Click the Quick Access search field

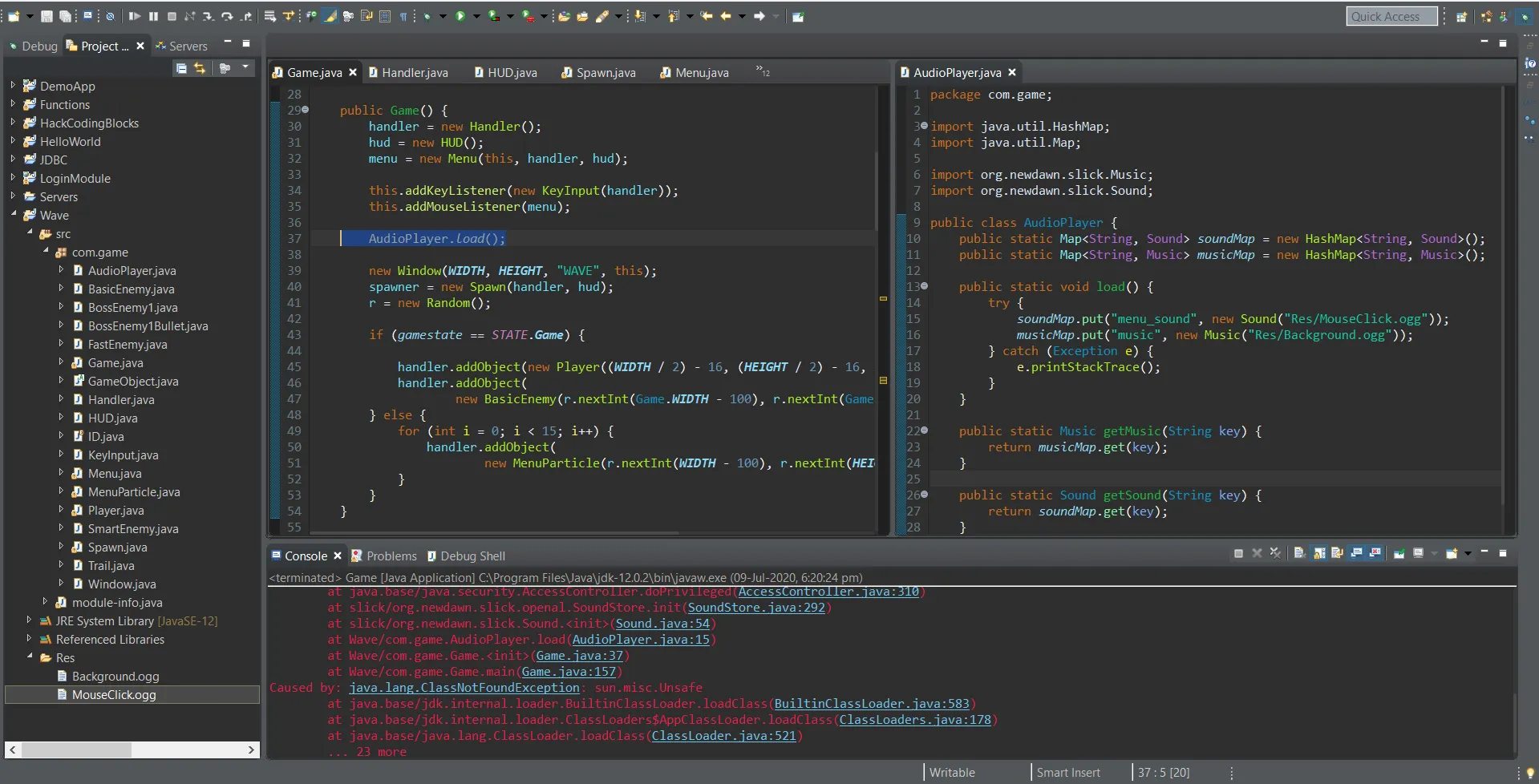pyautogui.click(x=1391, y=17)
